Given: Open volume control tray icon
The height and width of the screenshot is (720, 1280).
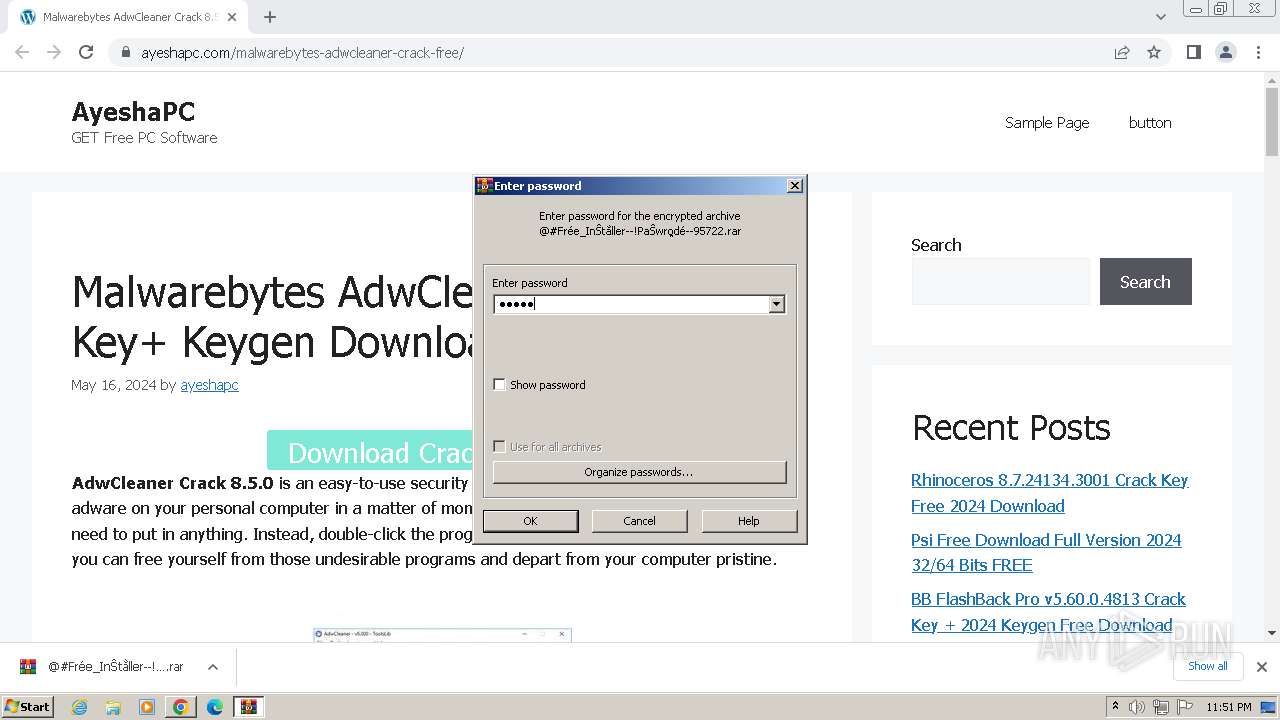Looking at the screenshot, I should point(1137,707).
